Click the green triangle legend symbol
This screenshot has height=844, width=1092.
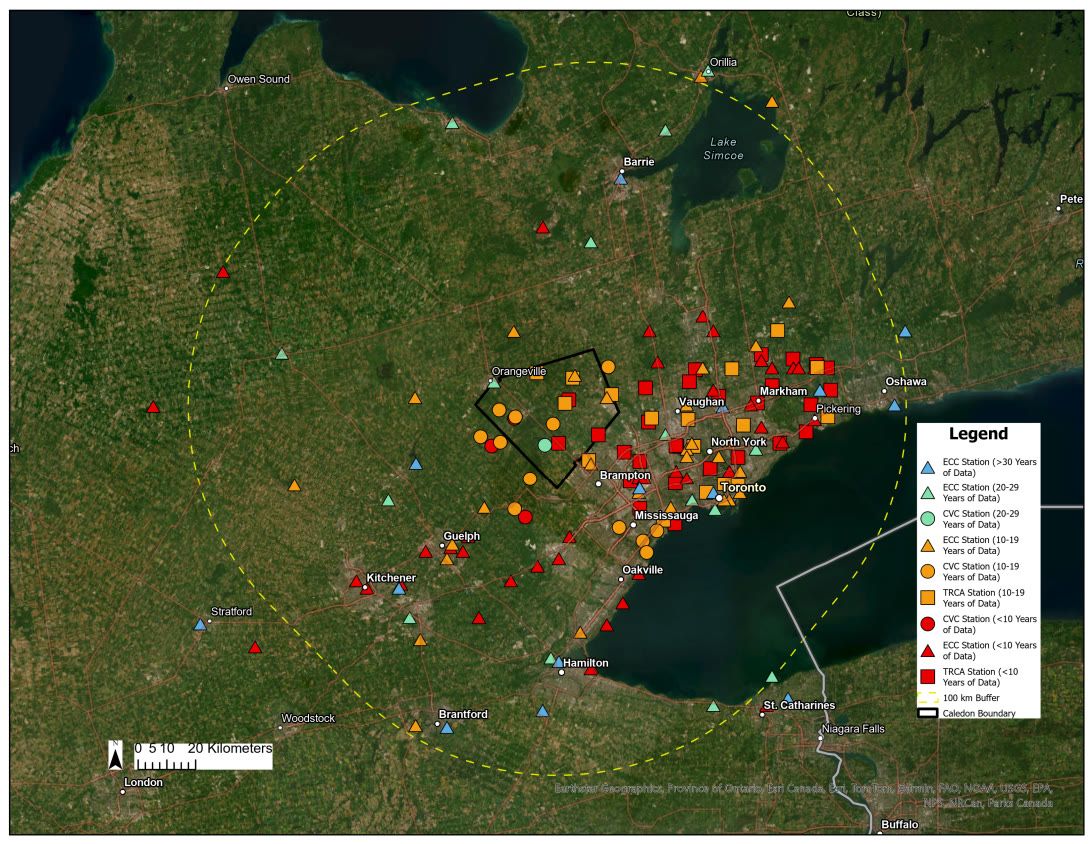click(x=928, y=493)
